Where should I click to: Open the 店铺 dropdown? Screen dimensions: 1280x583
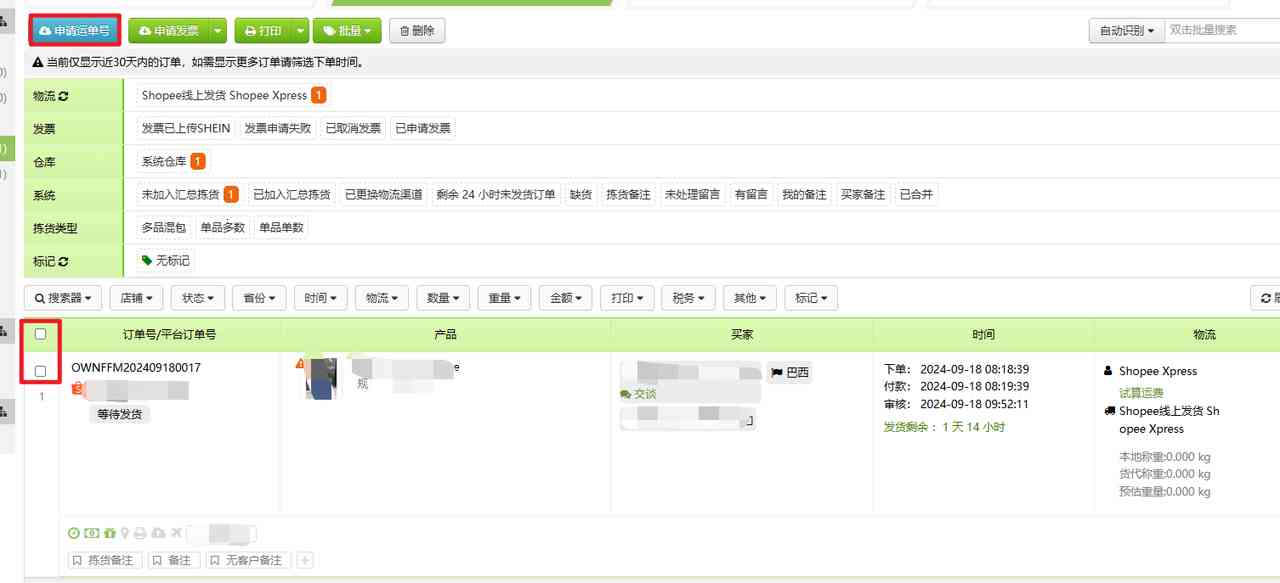(x=136, y=297)
